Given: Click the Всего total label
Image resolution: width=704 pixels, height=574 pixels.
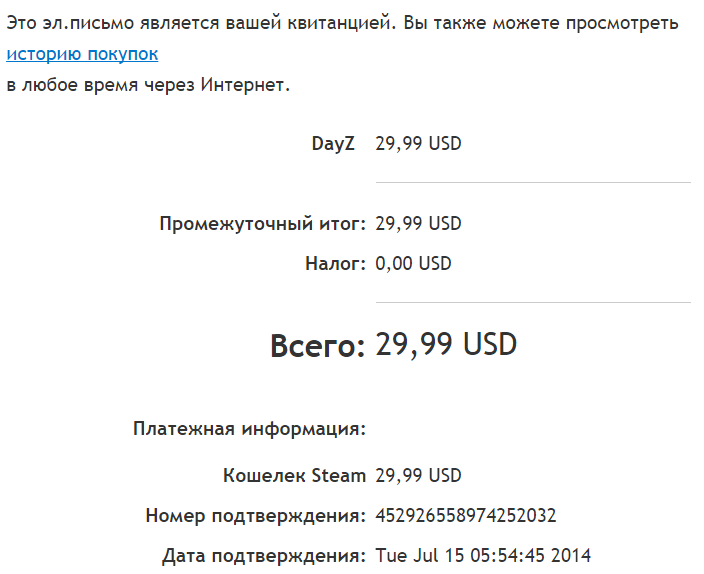Looking at the screenshot, I should coord(318,345).
